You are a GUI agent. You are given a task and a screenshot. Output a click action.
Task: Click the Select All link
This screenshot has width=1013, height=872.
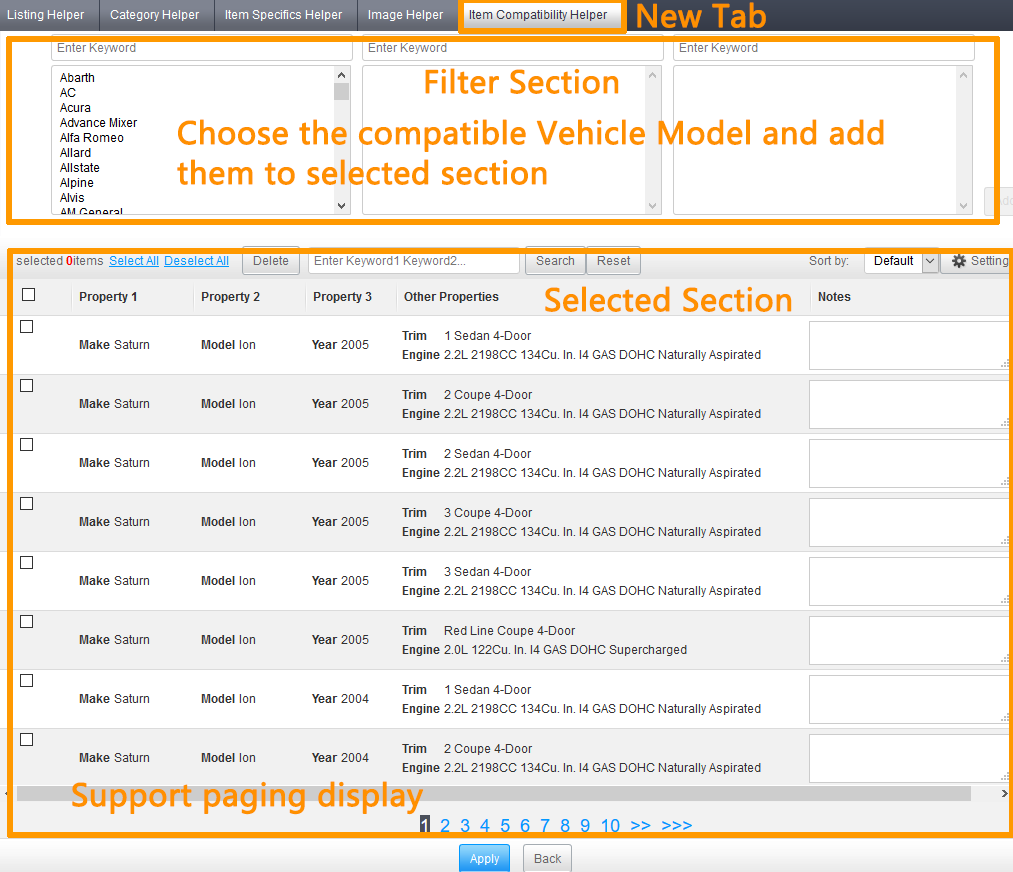(134, 261)
